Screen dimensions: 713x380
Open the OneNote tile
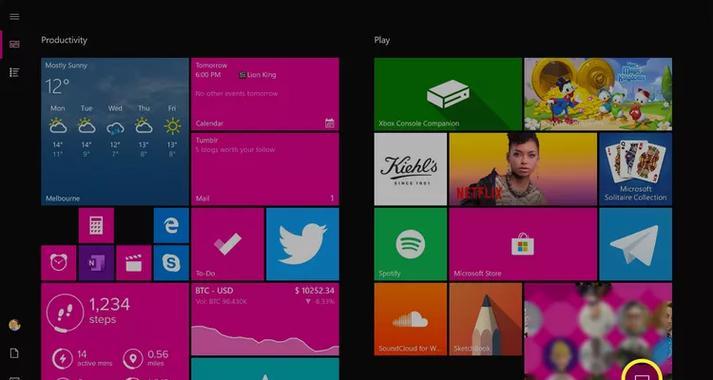pyautogui.click(x=96, y=263)
